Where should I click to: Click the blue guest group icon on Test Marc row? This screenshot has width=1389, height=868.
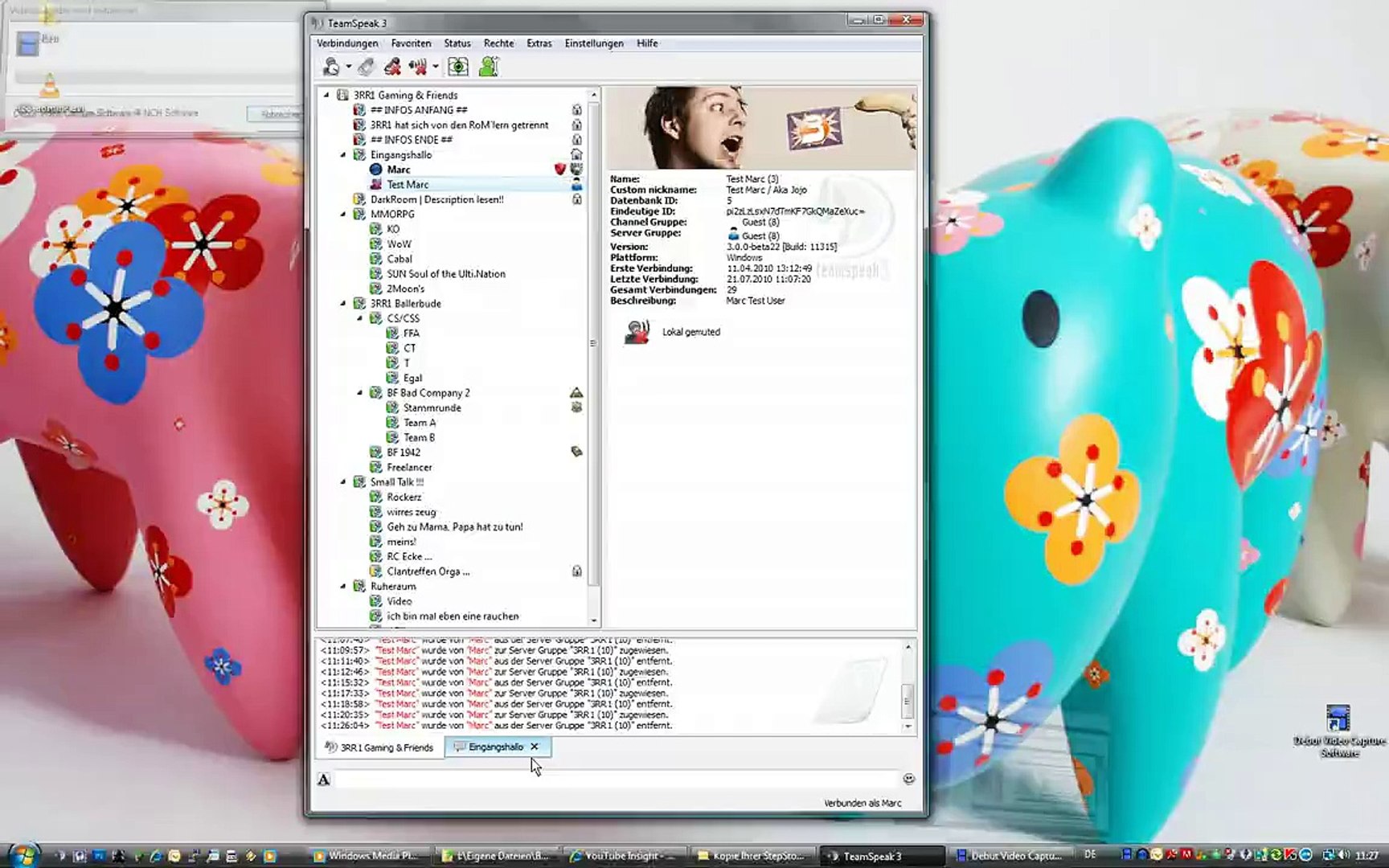(576, 185)
